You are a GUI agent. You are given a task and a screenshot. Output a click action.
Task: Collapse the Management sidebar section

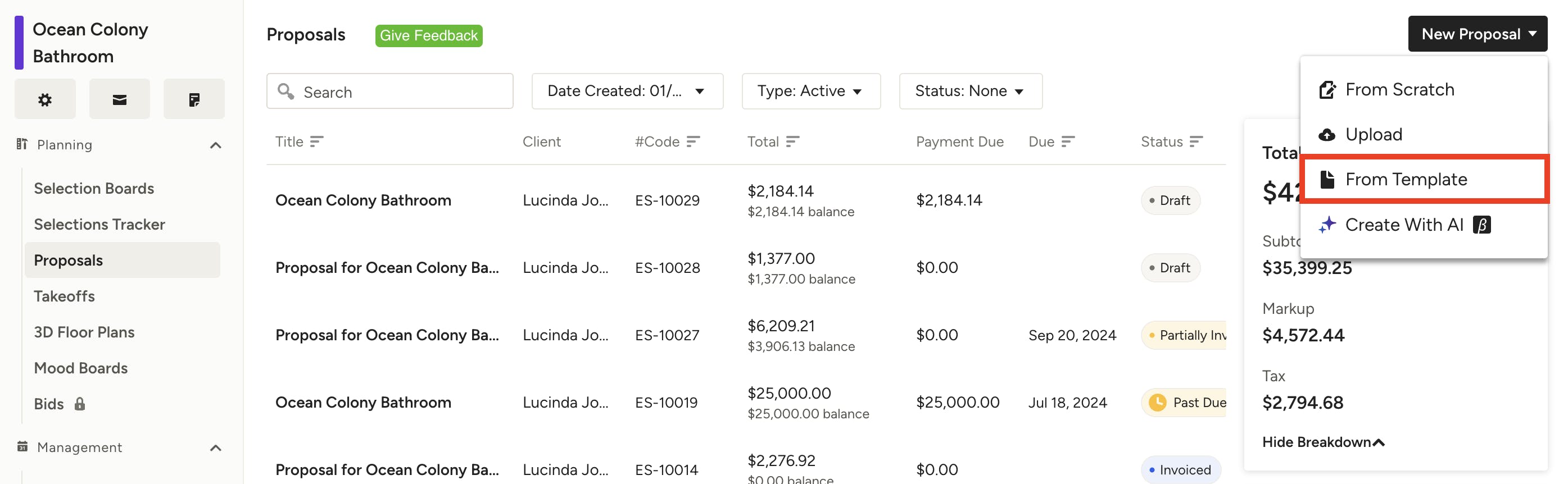[215, 448]
